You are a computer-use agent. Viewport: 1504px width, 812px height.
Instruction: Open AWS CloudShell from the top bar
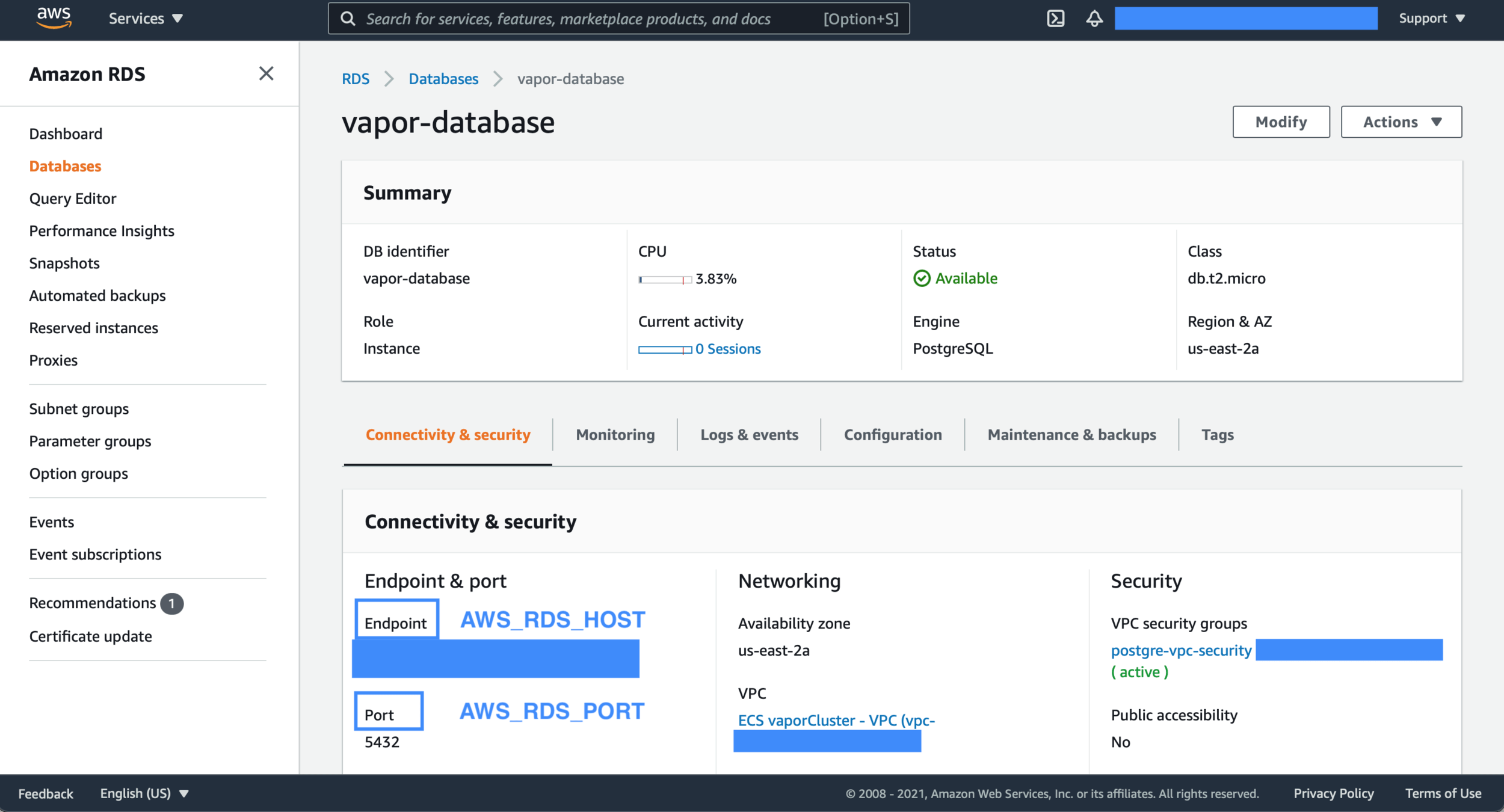(1055, 18)
